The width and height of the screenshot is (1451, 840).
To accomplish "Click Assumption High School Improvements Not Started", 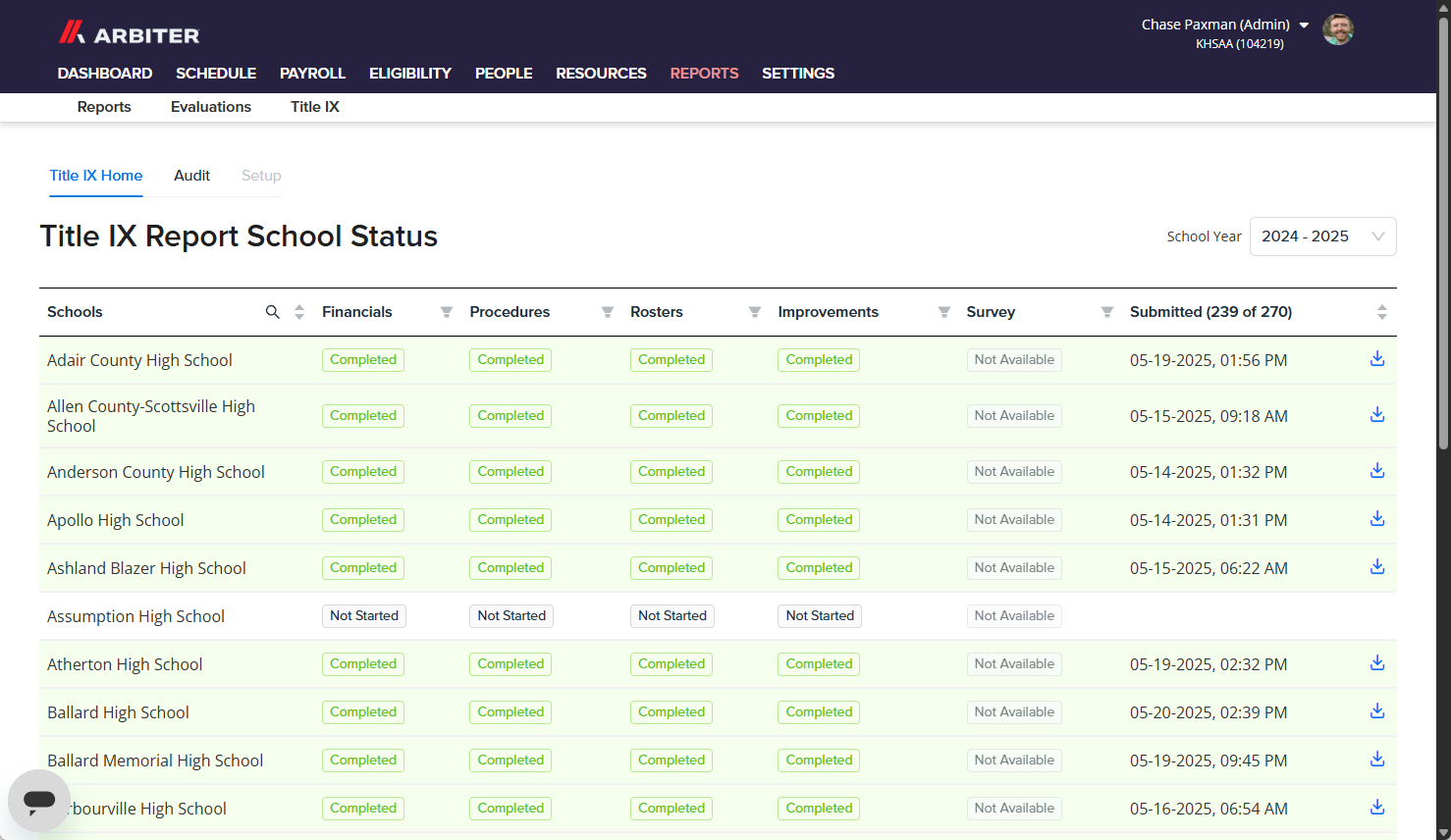I will pos(820,616).
